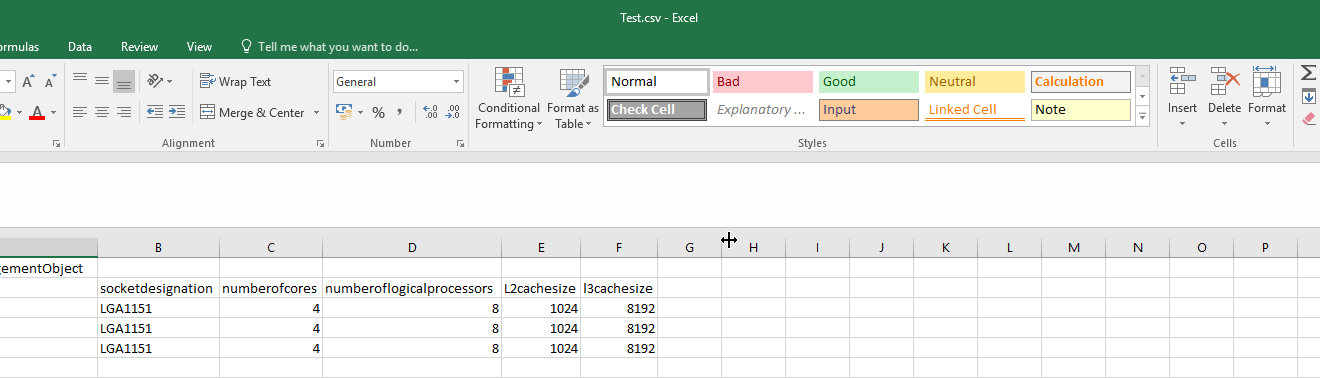The height and width of the screenshot is (378, 1320).
Task: Click the AutoSum sigma icon
Action: (1308, 73)
